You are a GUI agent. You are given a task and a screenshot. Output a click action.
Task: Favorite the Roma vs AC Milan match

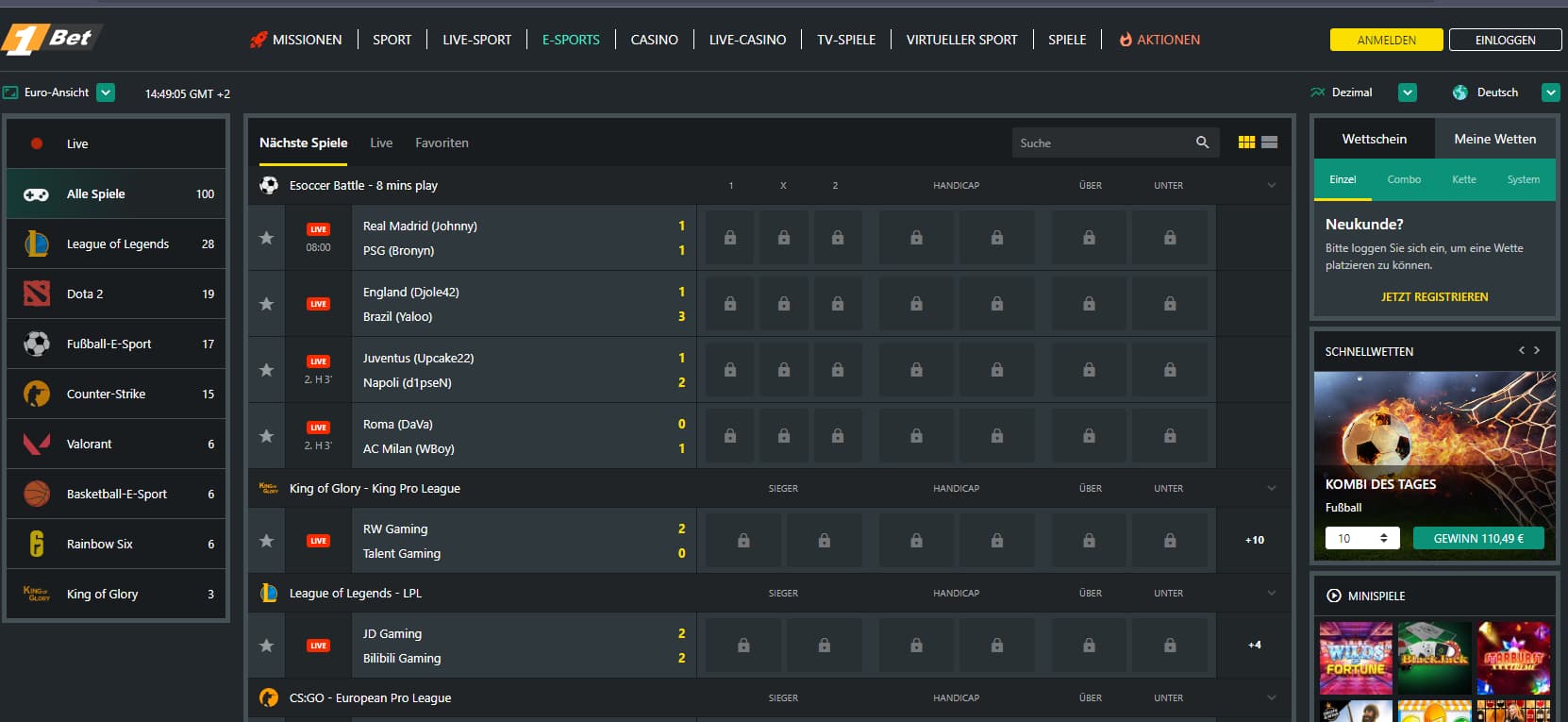point(267,436)
